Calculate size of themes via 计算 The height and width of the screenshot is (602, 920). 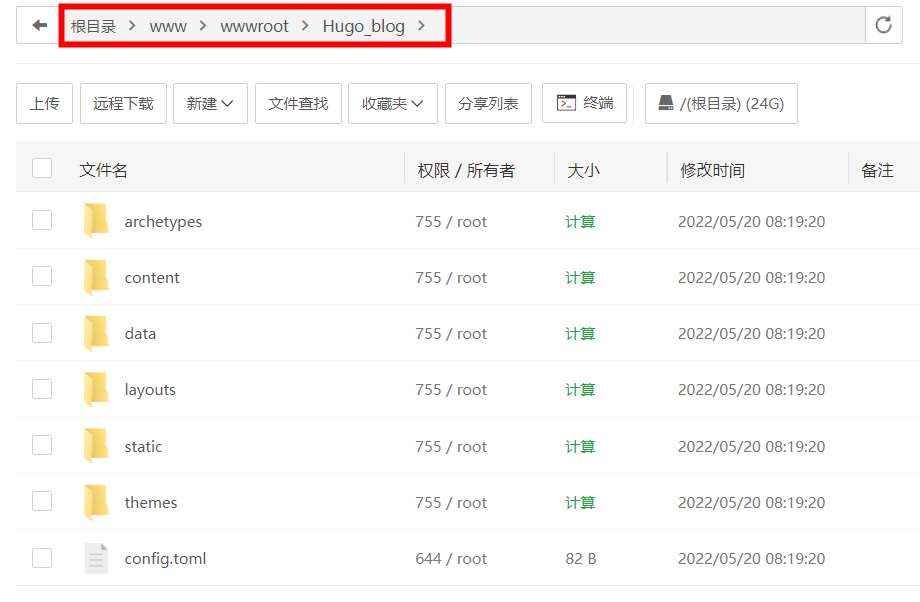point(580,502)
